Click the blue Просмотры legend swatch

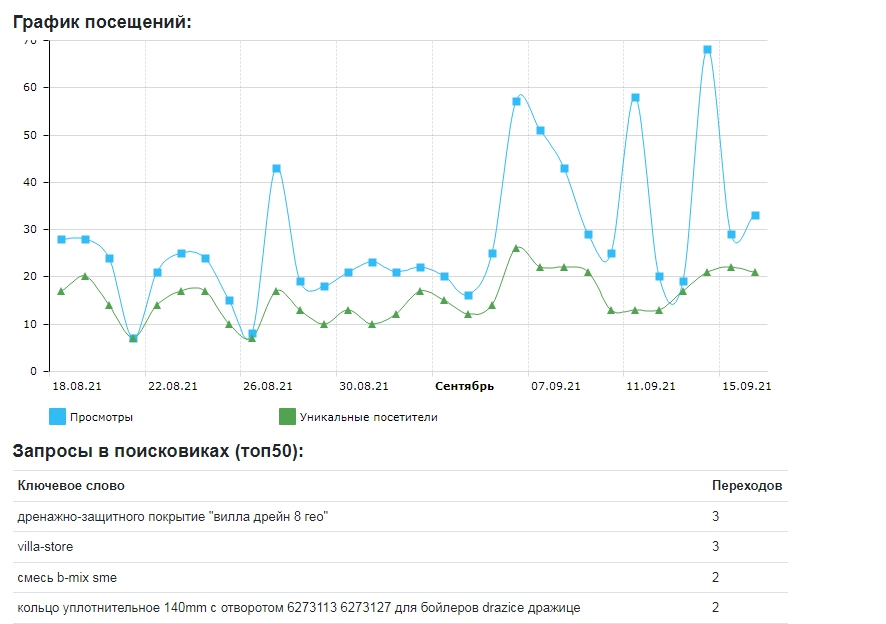coord(57,416)
